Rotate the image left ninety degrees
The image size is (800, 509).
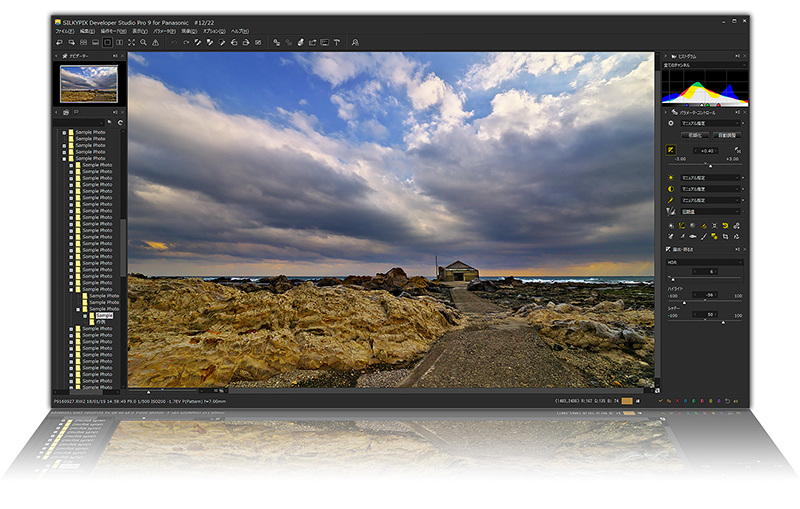234,43
